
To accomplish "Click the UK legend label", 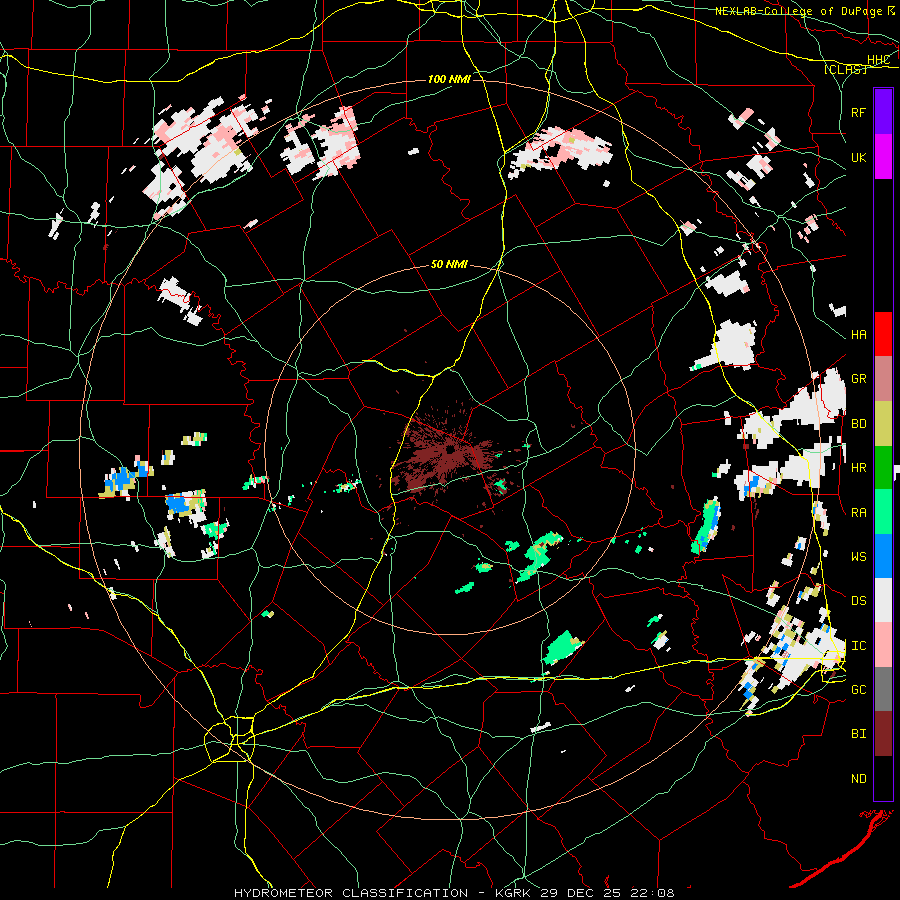I will 859,157.
